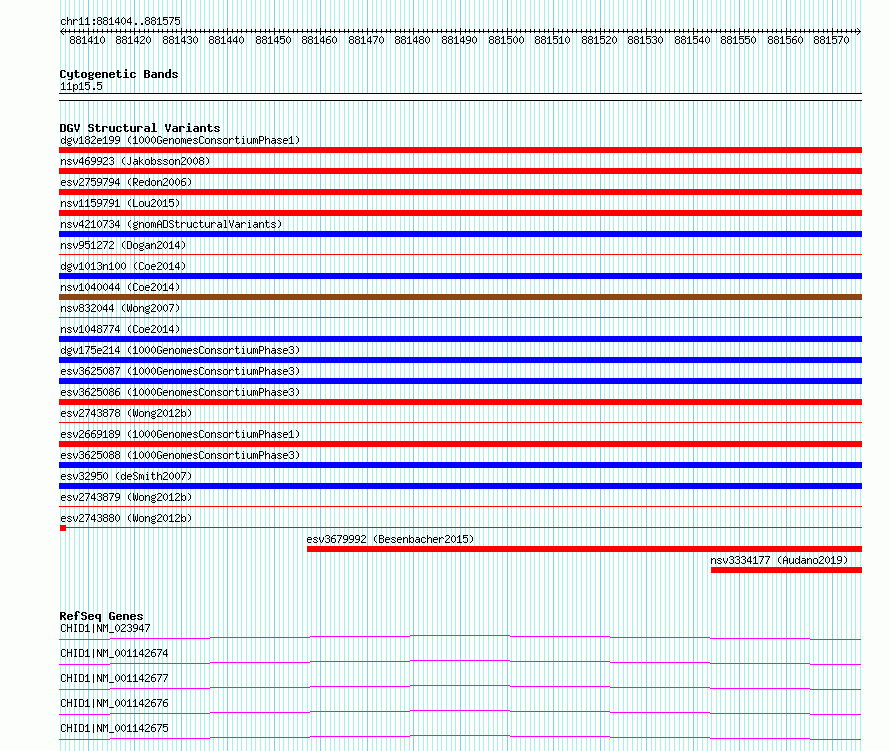Viewport: 890px width, 751px height.
Task: Click the red dgv182e199 variant bar
Action: pos(460,150)
